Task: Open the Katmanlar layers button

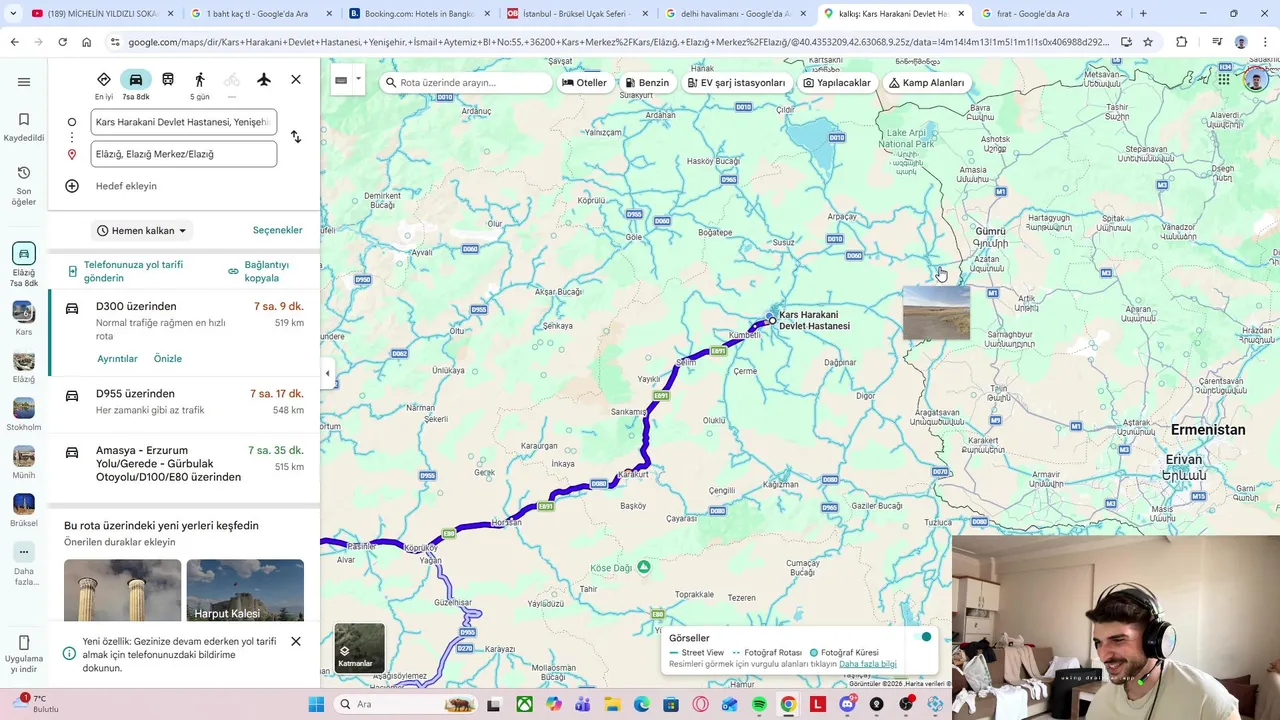Action: pos(359,648)
